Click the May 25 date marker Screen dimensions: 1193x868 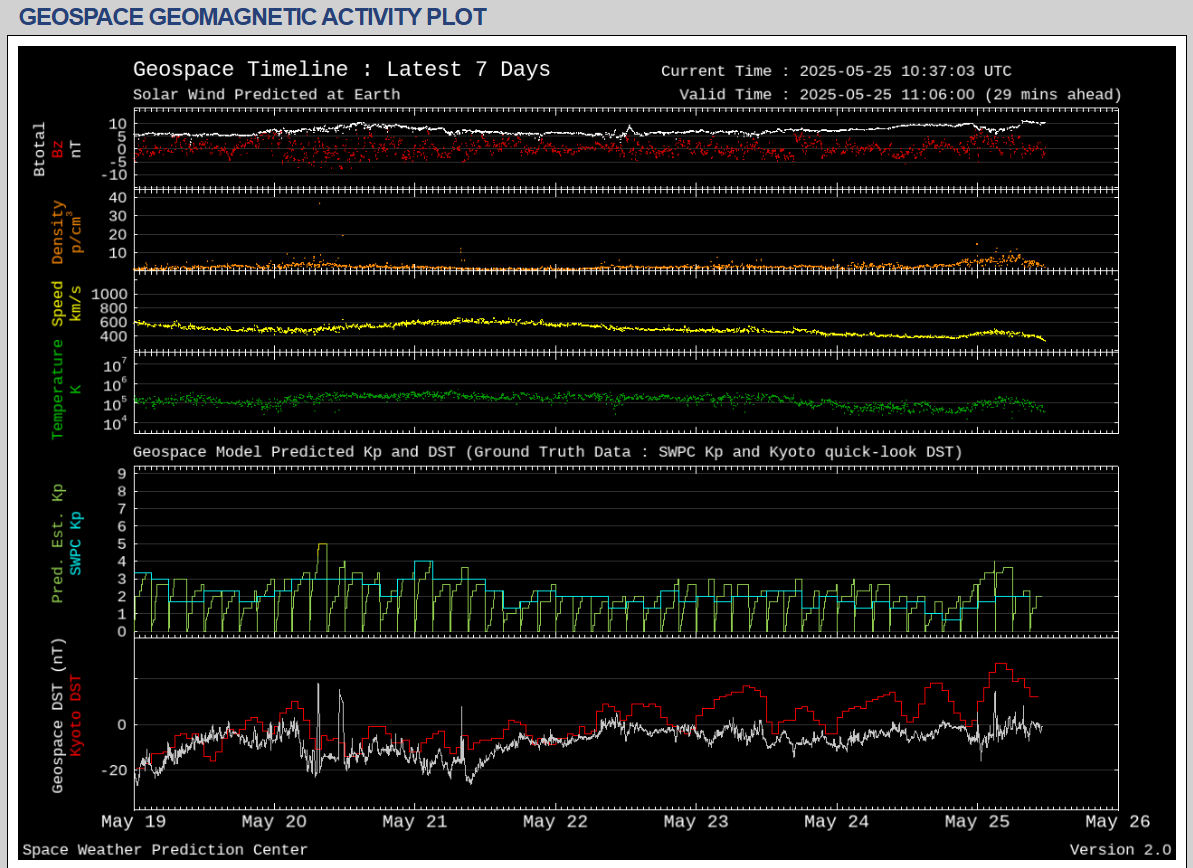pos(976,822)
